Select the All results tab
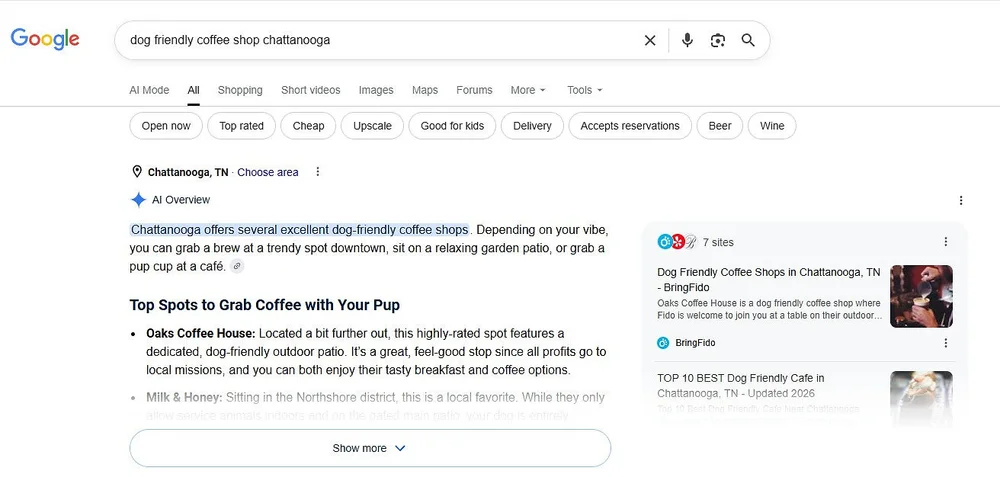This screenshot has height=477, width=1000. tap(193, 90)
